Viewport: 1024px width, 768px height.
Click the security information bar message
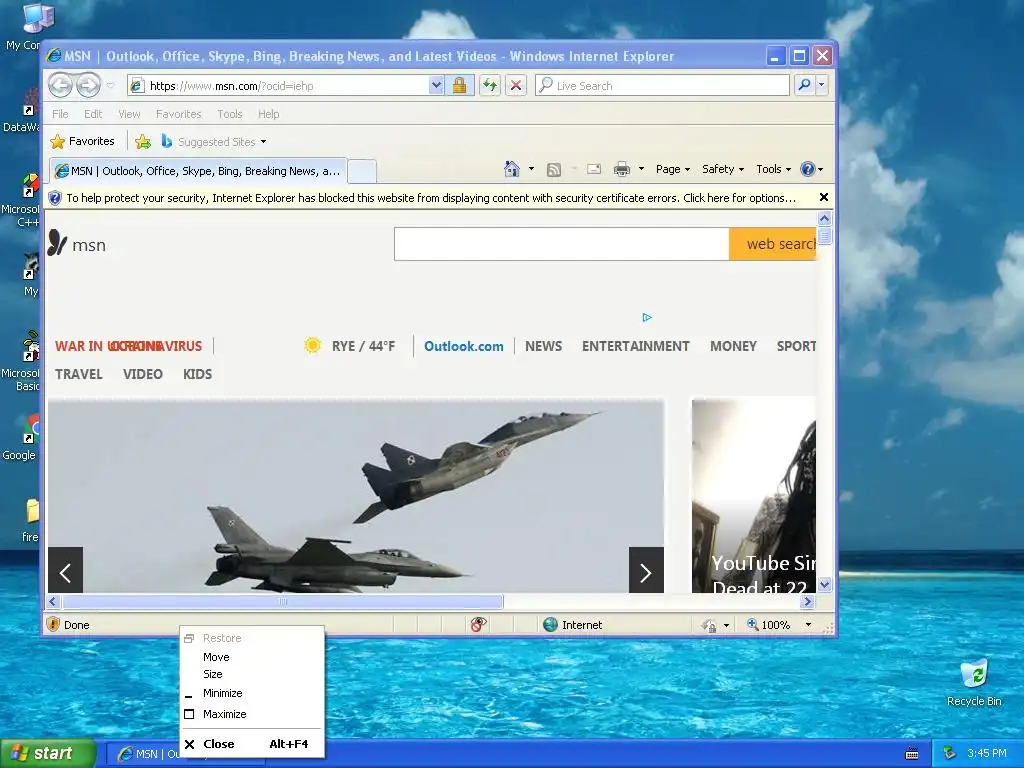[431, 198]
